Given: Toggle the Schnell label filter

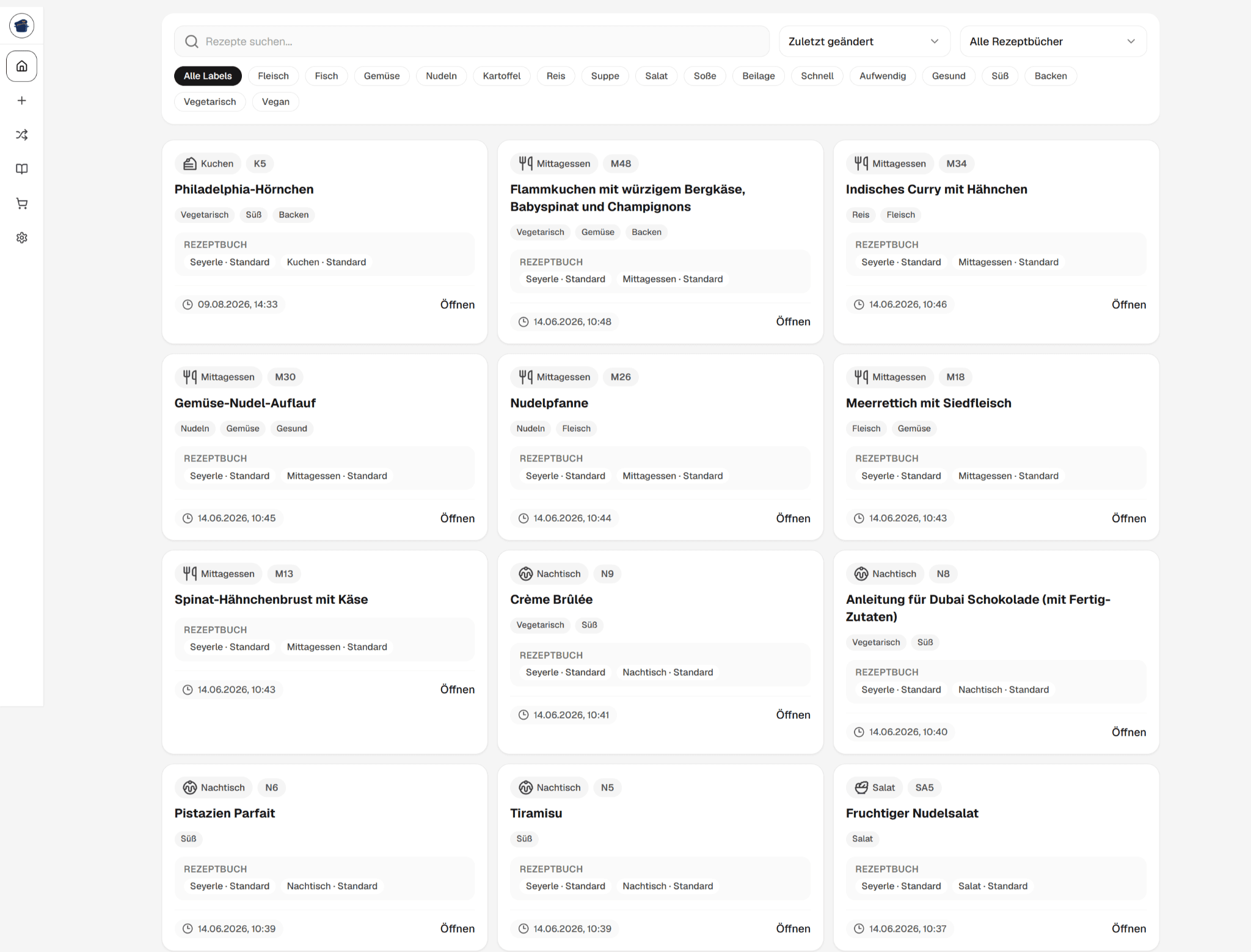Looking at the screenshot, I should point(817,76).
